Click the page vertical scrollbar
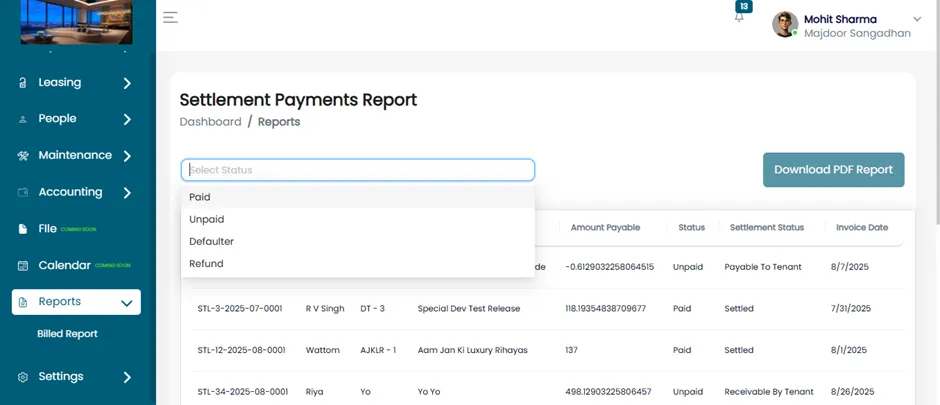This screenshot has width=940, height=405. point(937,114)
